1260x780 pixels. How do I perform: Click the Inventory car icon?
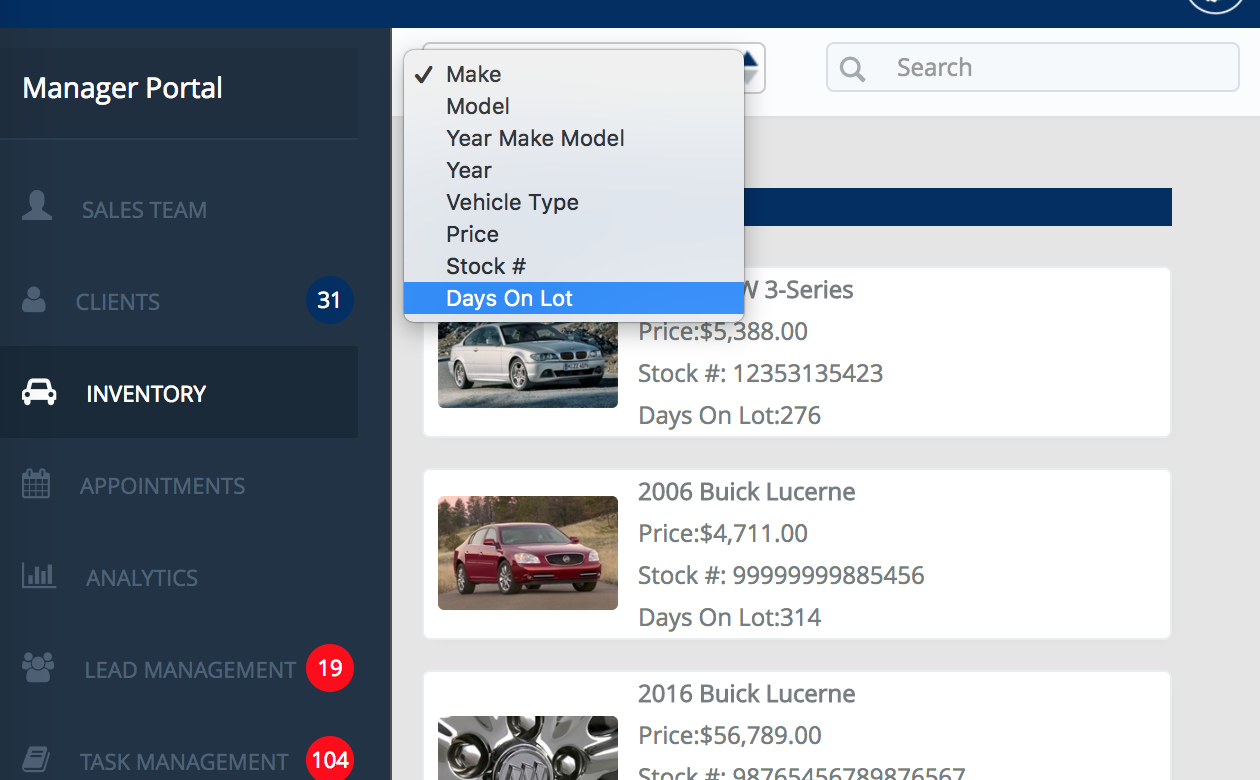point(39,392)
